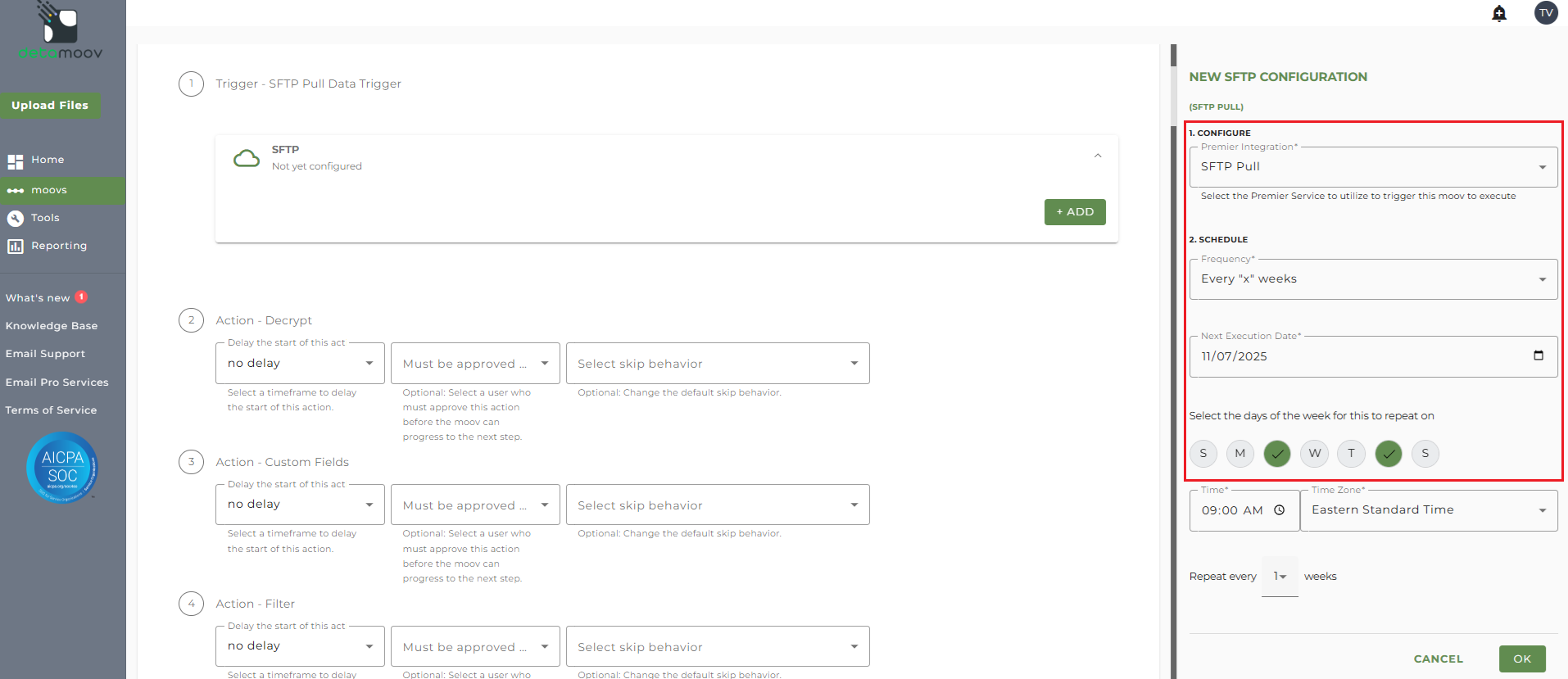Toggle Wednesday in the repeat days
Image resolution: width=1568 pixels, height=679 pixels.
tap(1314, 454)
